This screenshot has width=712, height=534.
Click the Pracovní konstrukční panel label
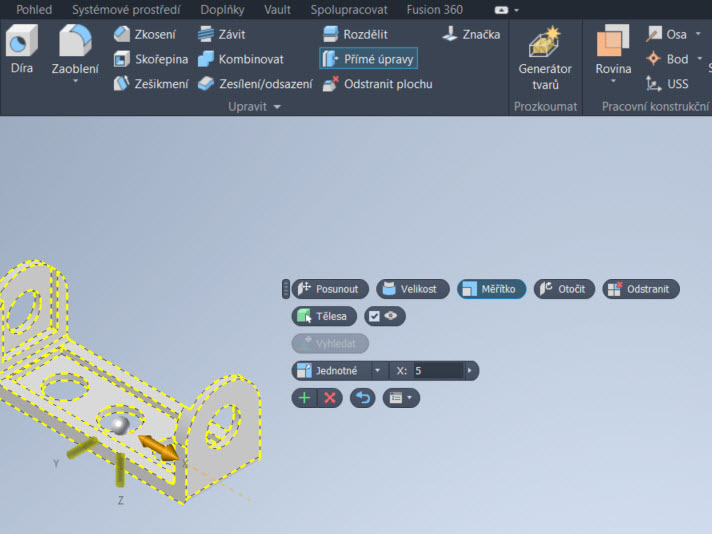pyautogui.click(x=655, y=106)
